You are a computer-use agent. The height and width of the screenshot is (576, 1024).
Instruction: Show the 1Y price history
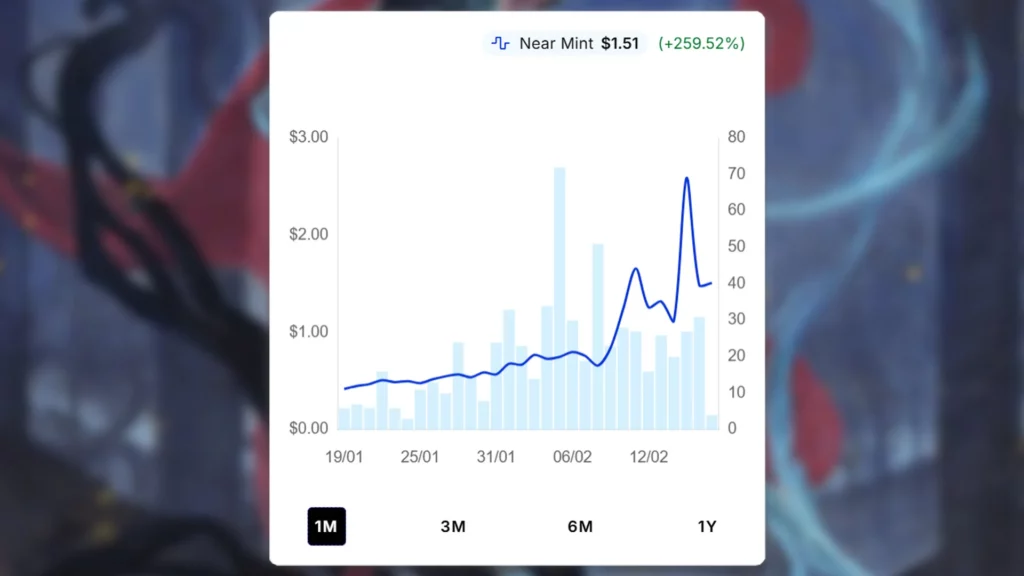point(708,526)
